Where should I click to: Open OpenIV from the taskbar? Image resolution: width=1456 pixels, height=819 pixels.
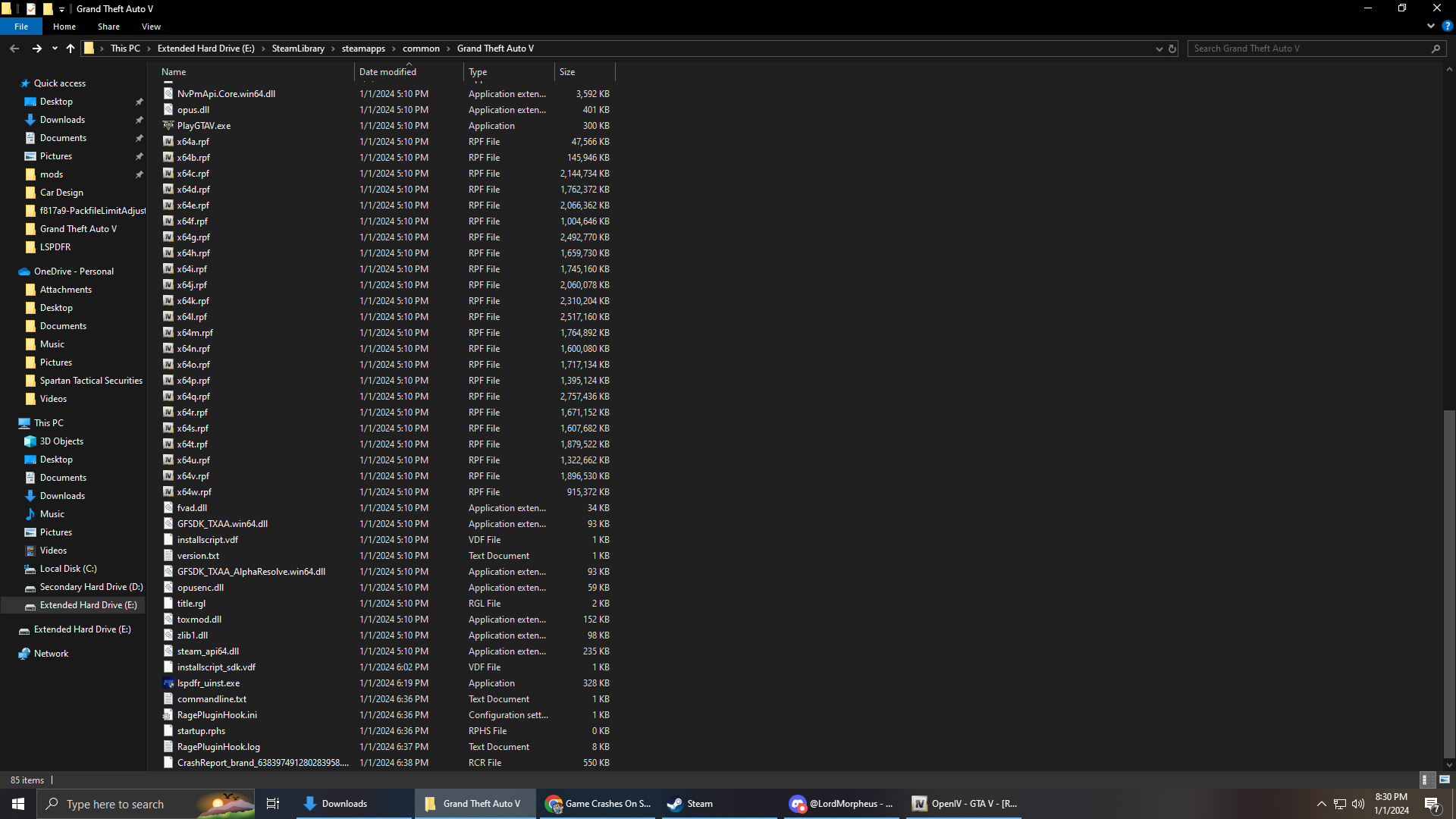[964, 804]
